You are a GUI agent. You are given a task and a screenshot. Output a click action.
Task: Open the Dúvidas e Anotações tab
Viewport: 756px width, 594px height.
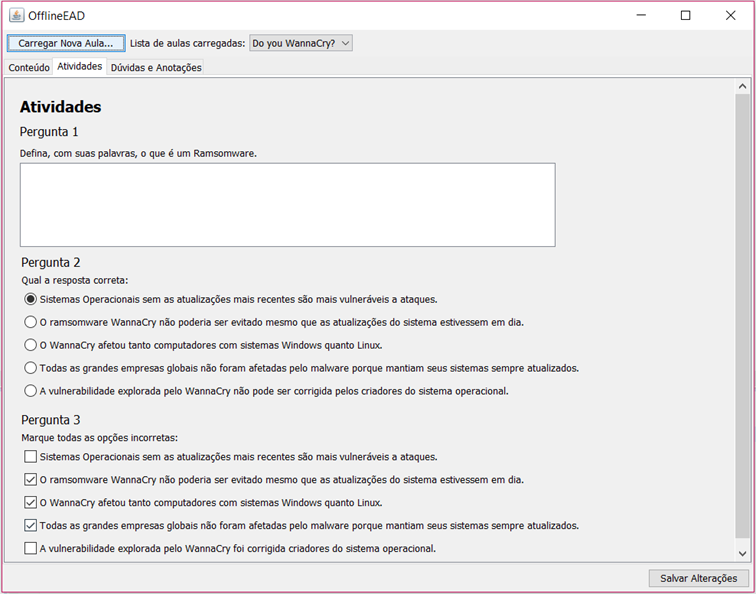tap(156, 68)
